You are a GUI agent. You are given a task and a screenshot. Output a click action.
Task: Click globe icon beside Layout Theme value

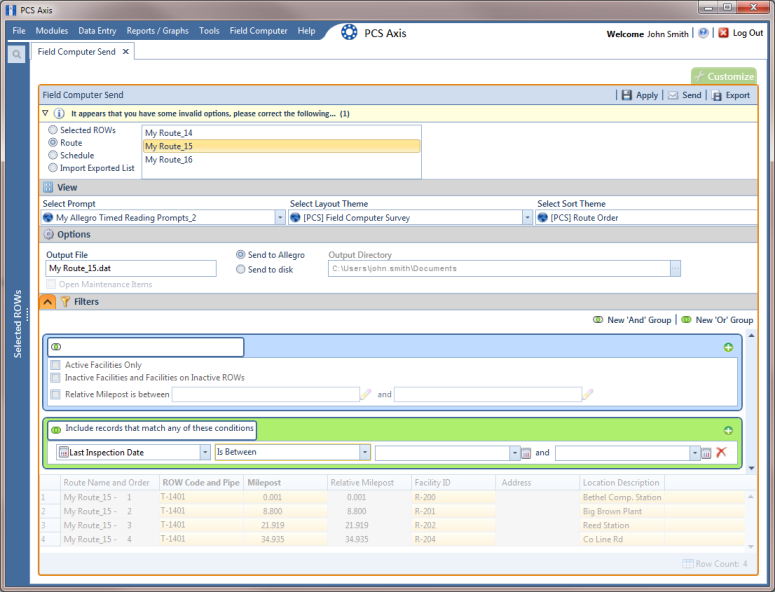pyautogui.click(x=296, y=217)
